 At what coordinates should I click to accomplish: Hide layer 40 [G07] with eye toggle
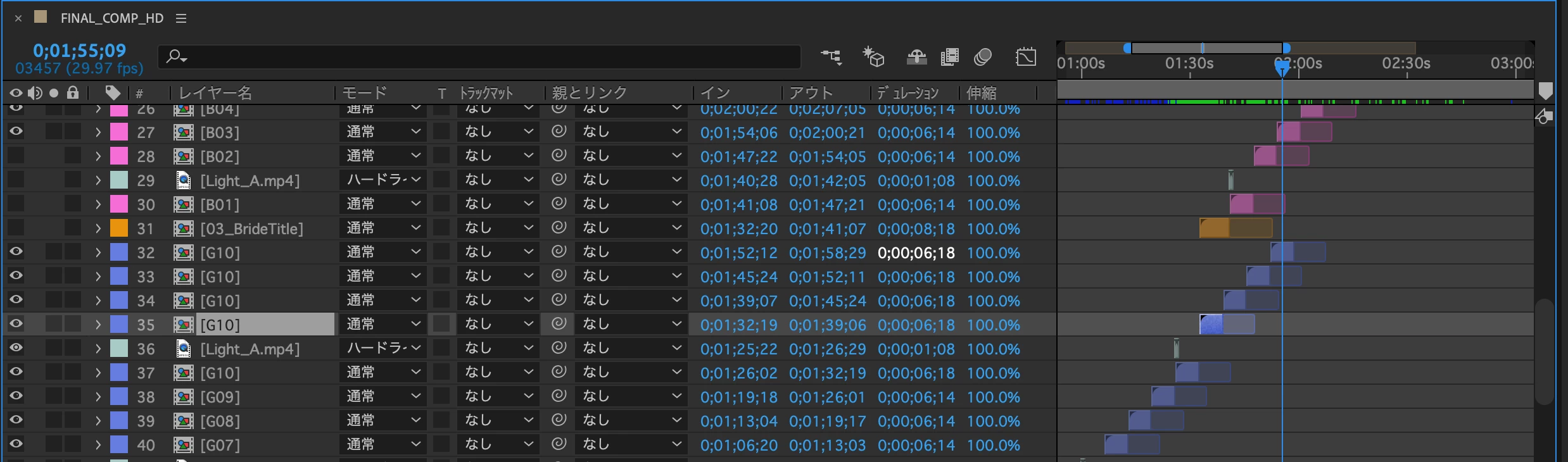coord(16,444)
